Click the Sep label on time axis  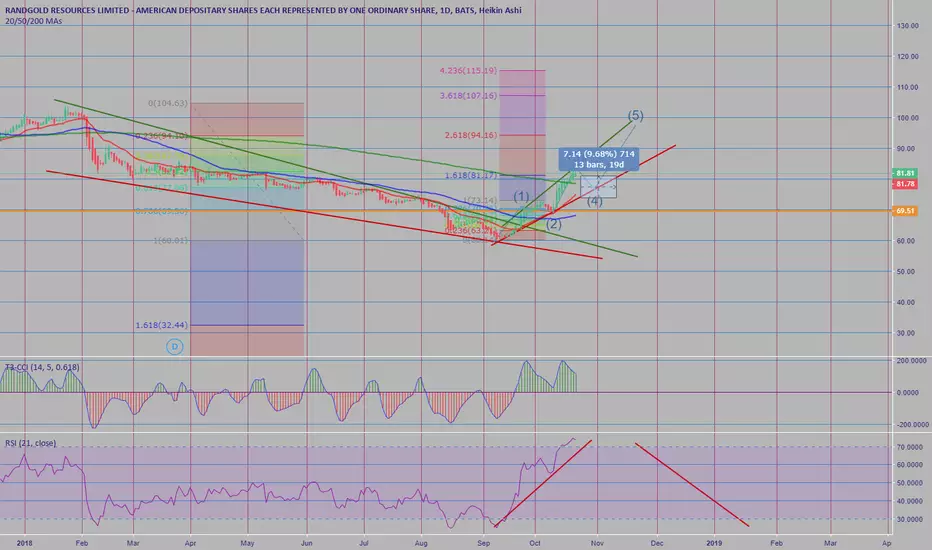click(483, 543)
